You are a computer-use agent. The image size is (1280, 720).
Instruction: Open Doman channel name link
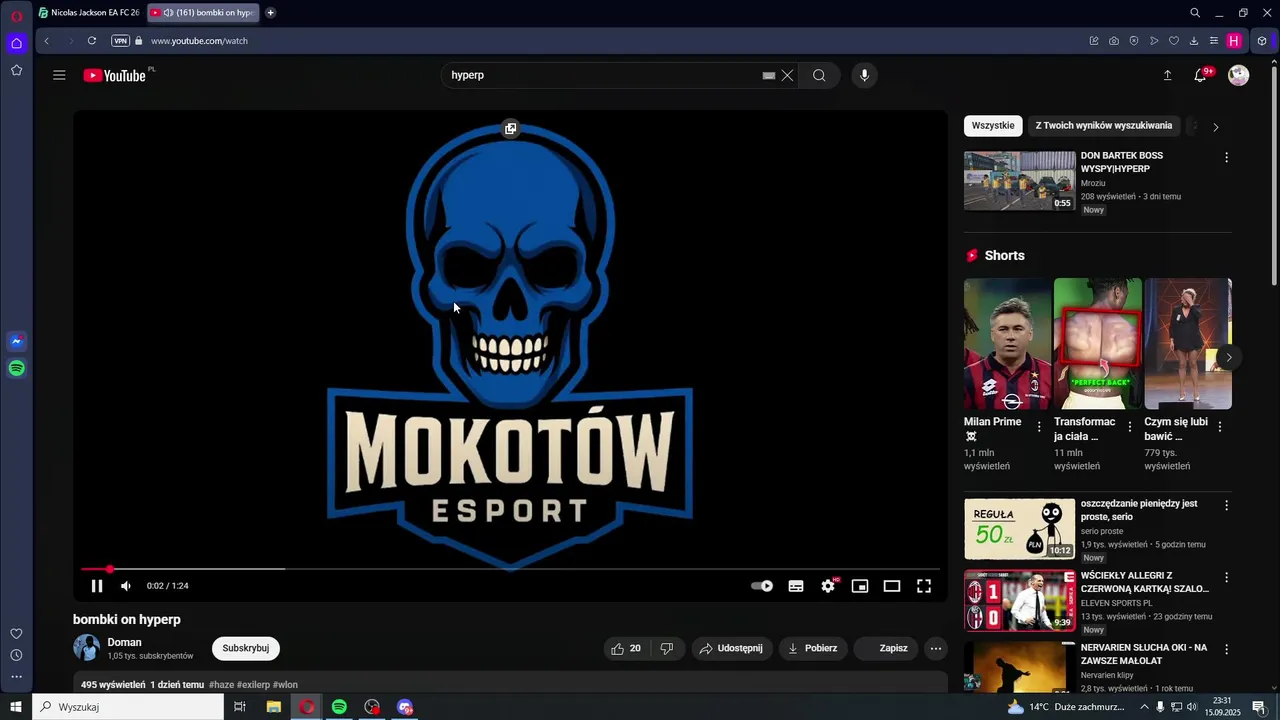[125, 642]
